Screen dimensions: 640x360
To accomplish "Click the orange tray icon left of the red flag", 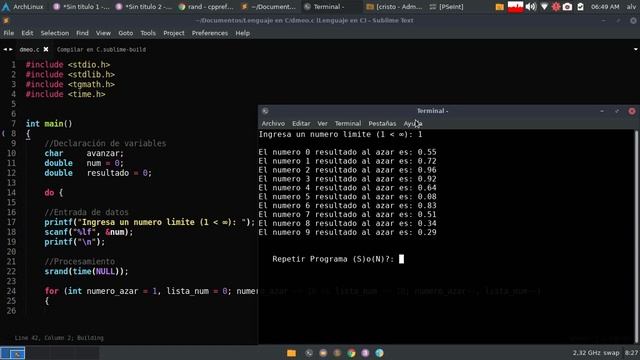I will pos(500,7).
